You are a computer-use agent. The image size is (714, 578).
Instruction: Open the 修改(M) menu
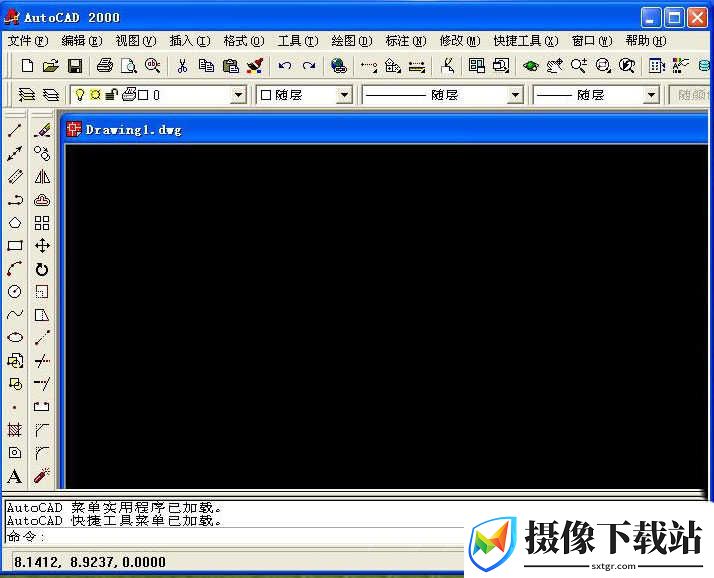(460, 41)
